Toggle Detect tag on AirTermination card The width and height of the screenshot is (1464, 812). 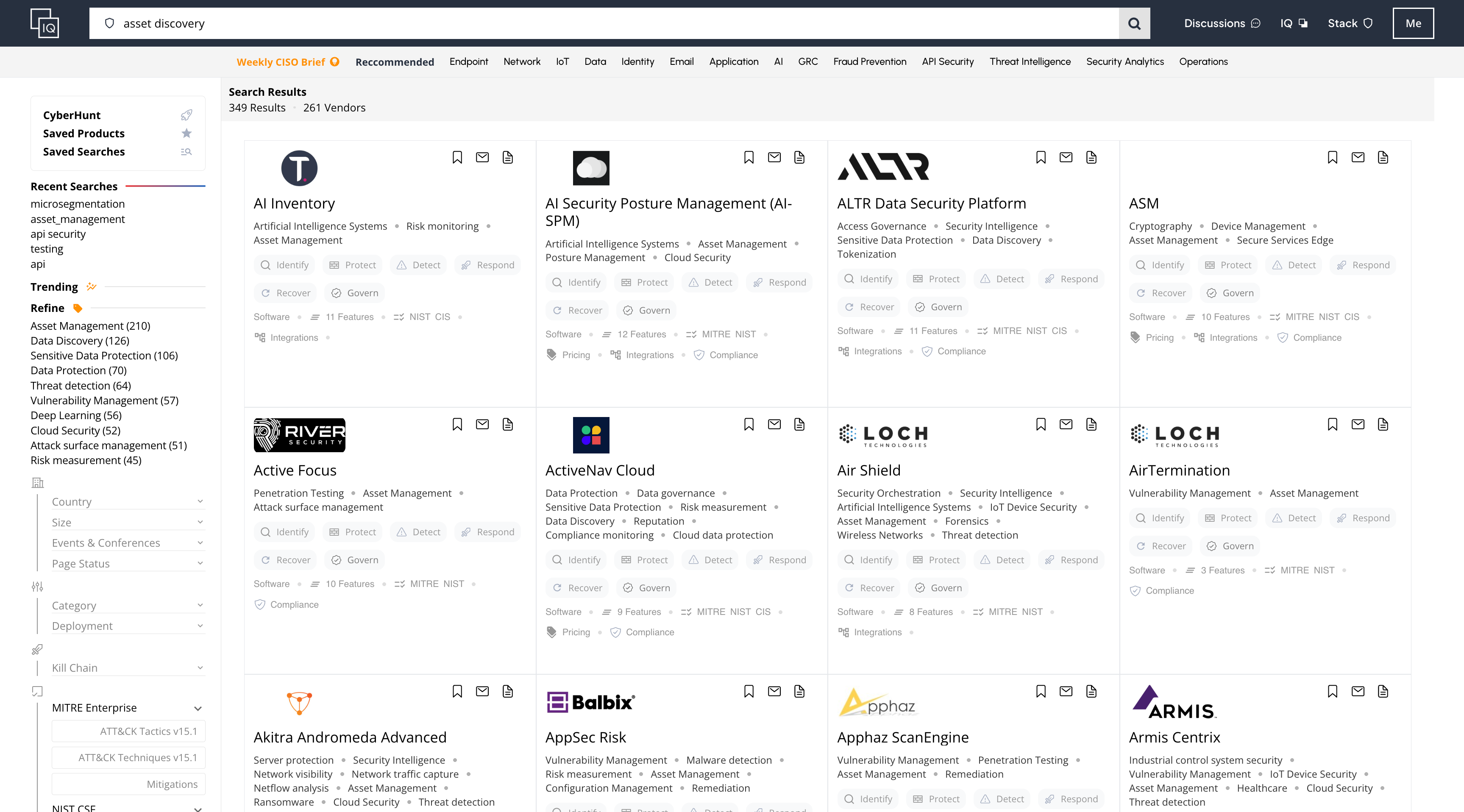[1294, 517]
